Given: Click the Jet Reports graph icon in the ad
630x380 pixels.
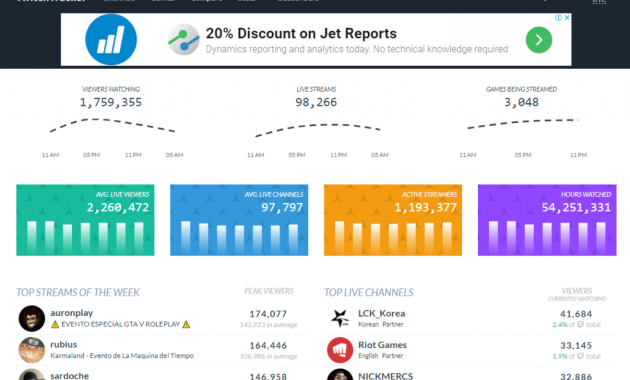Looking at the screenshot, I should (x=183, y=39).
